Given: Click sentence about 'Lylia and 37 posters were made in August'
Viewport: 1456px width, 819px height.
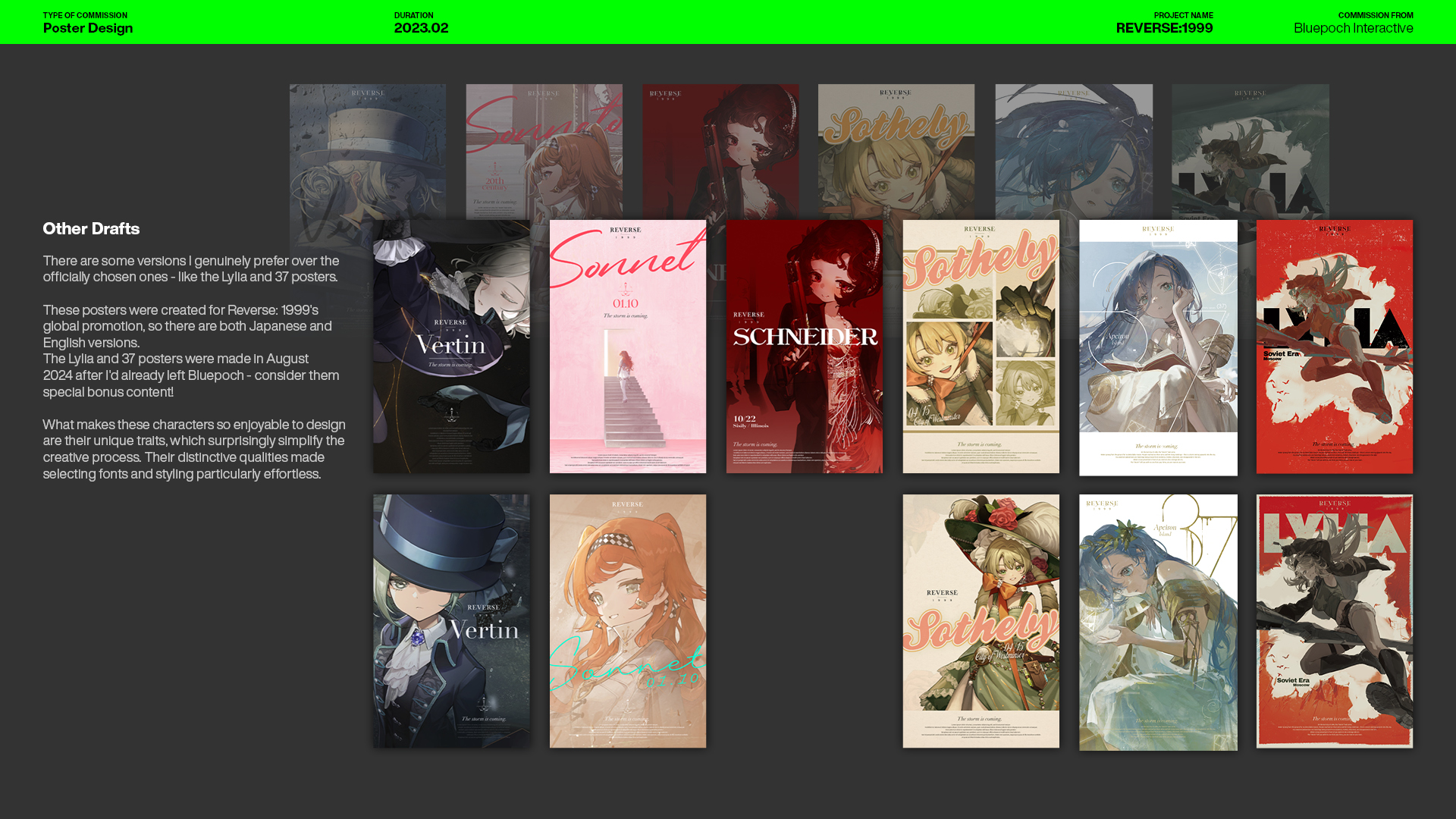Looking at the screenshot, I should [191, 375].
